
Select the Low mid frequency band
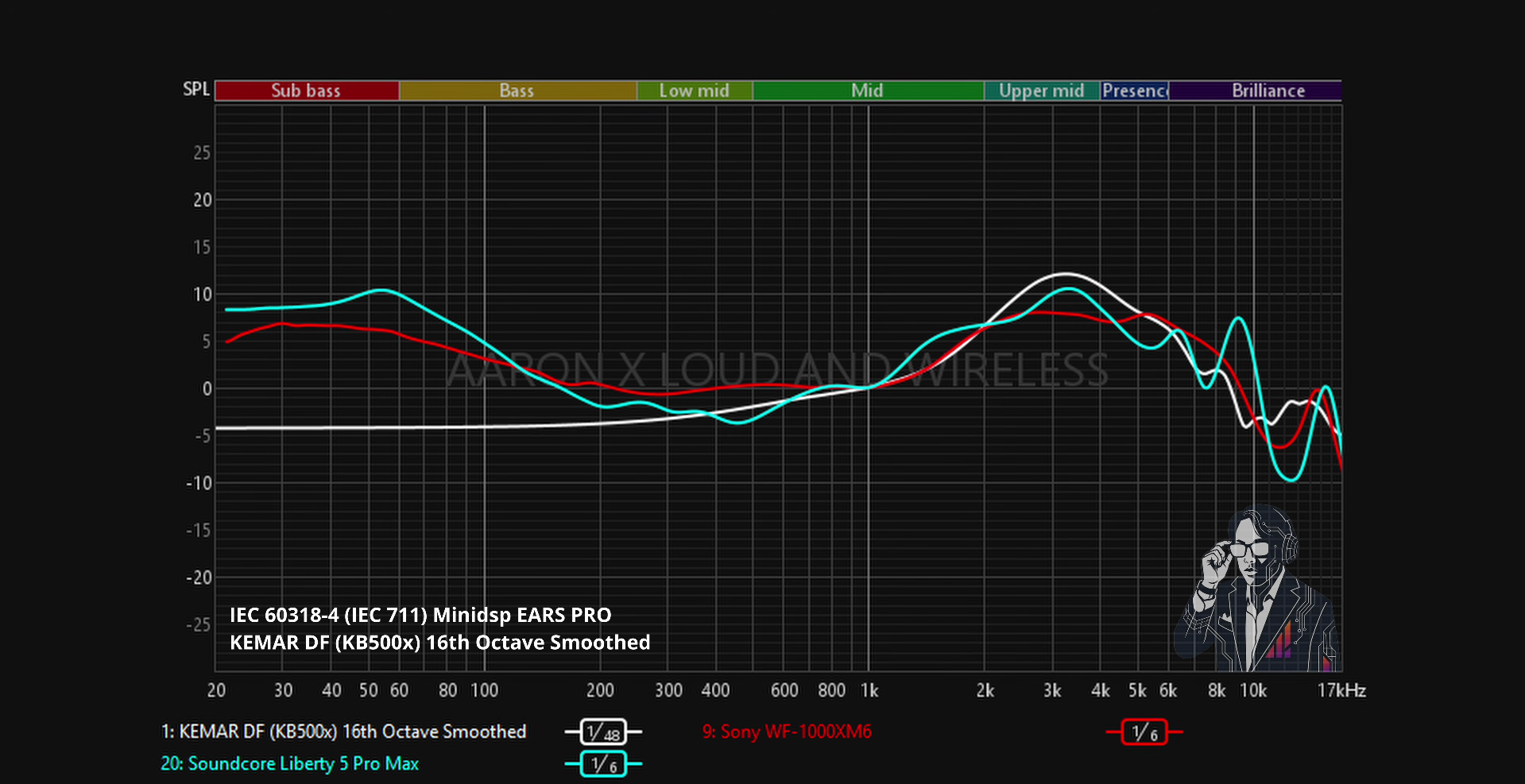[695, 91]
